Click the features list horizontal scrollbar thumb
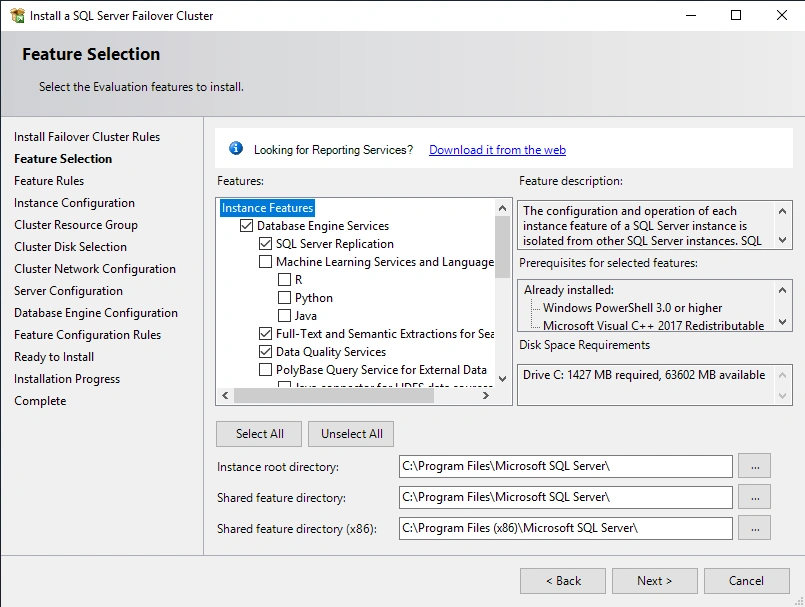Image resolution: width=805 pixels, height=607 pixels. coord(334,395)
